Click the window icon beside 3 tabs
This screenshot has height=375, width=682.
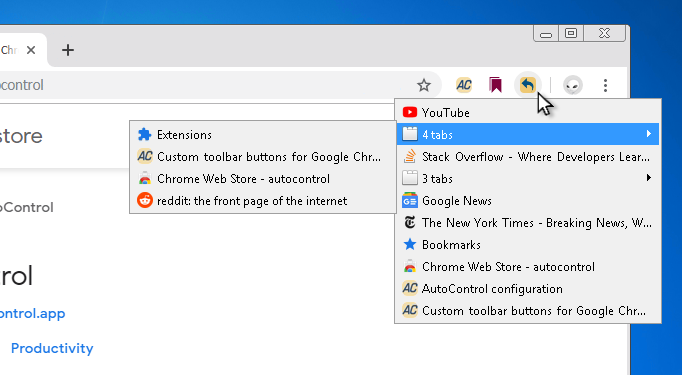point(410,178)
